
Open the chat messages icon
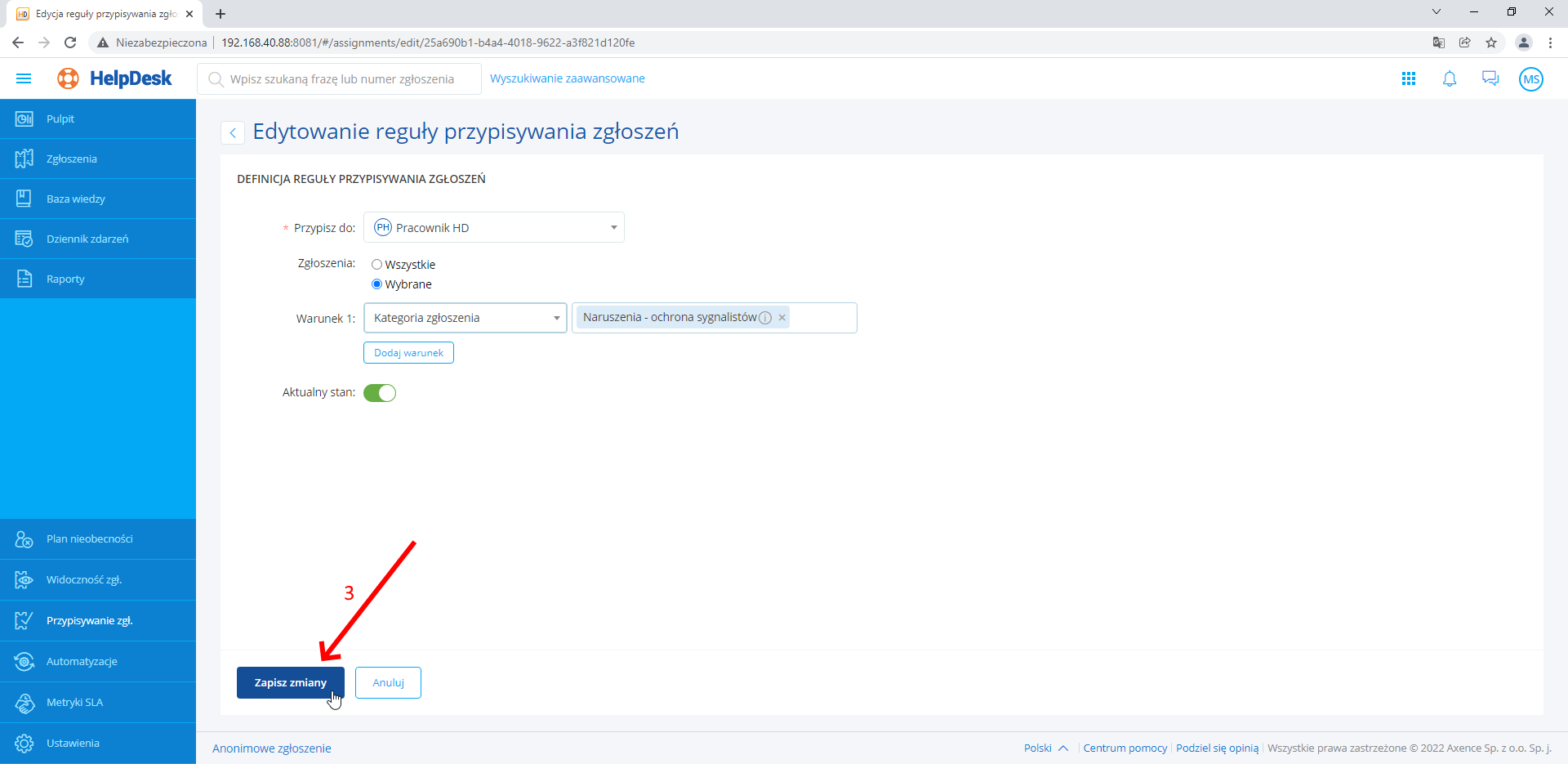click(1490, 78)
